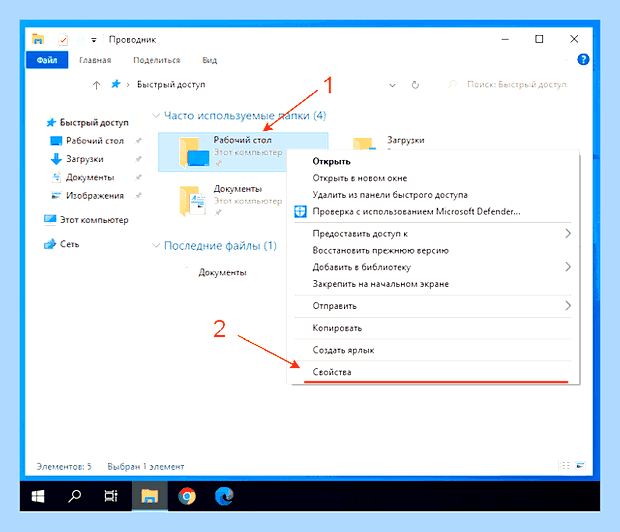This screenshot has height=532, width=620.
Task: Switch to the Поделиться ribbon tab
Action: (157, 60)
